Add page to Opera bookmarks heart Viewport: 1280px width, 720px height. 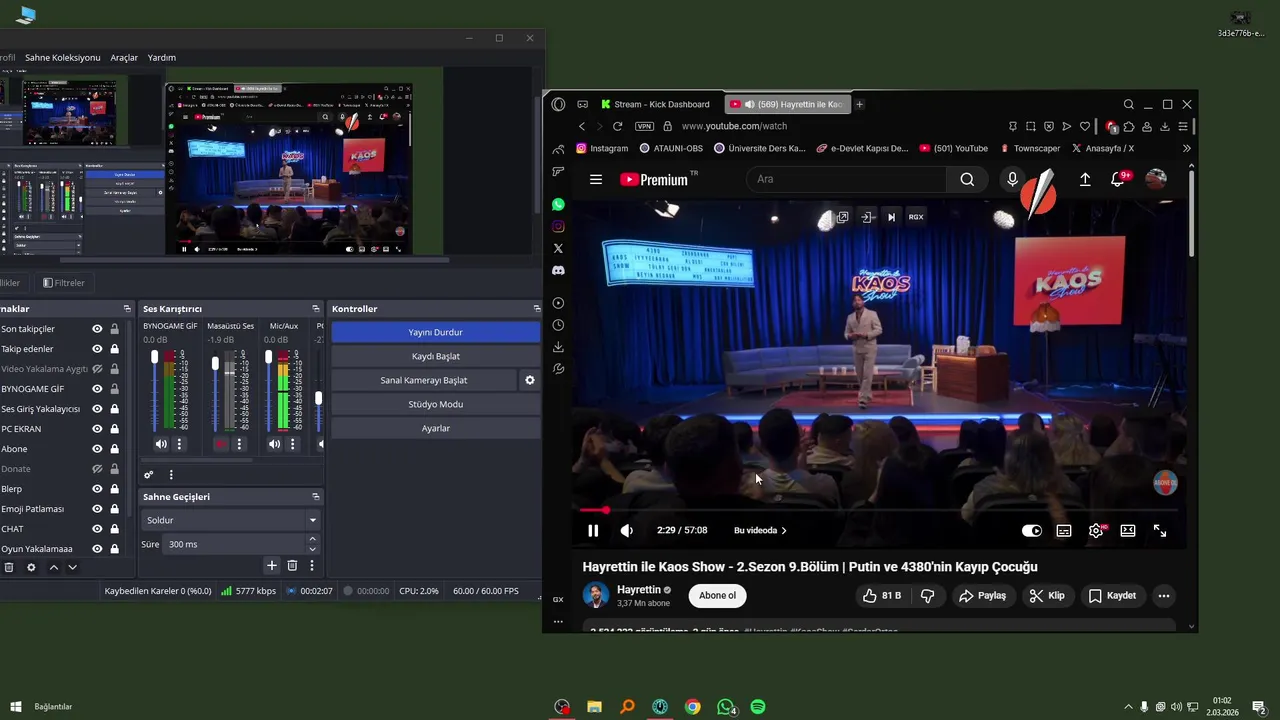1085,126
